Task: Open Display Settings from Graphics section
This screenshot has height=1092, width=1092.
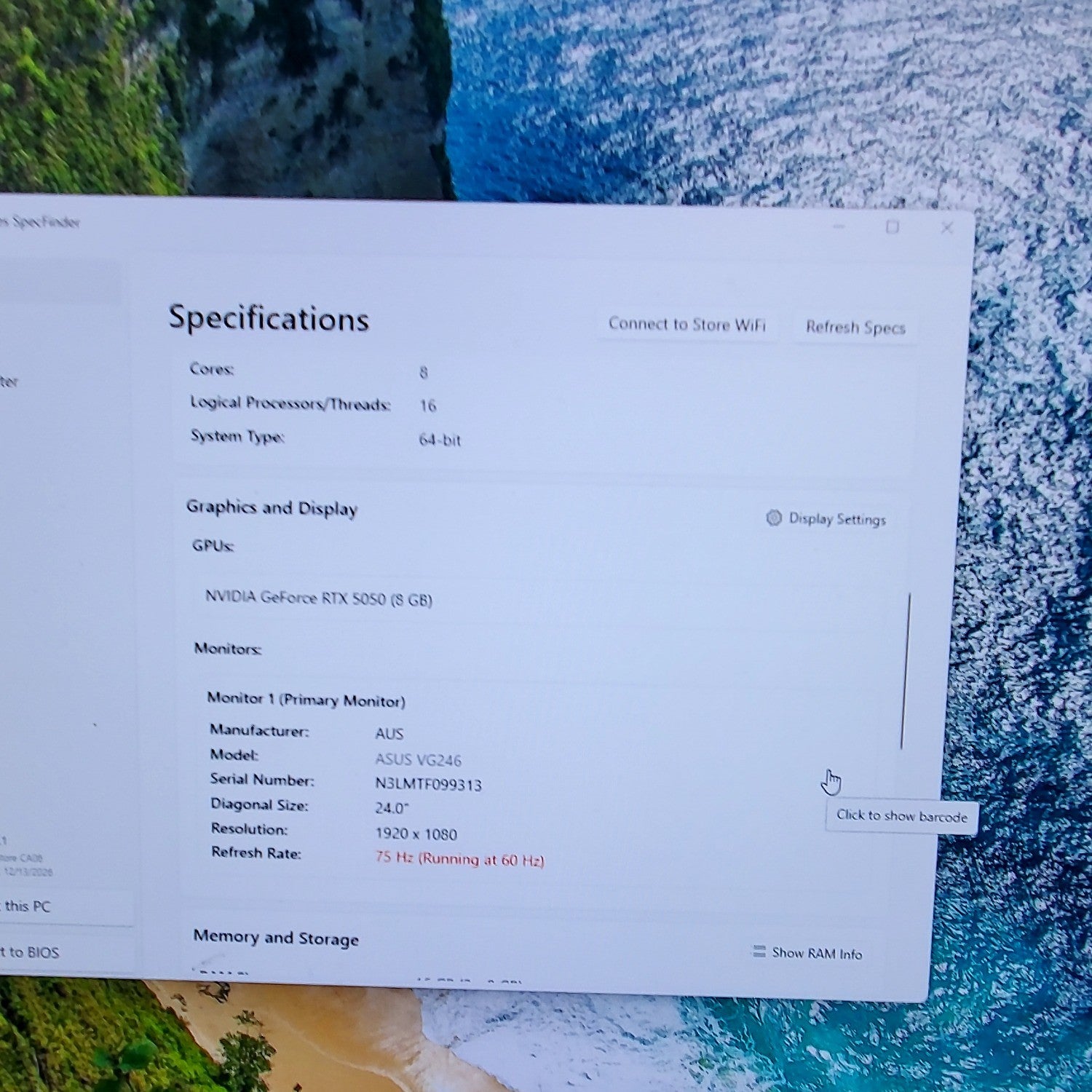Action: (826, 518)
